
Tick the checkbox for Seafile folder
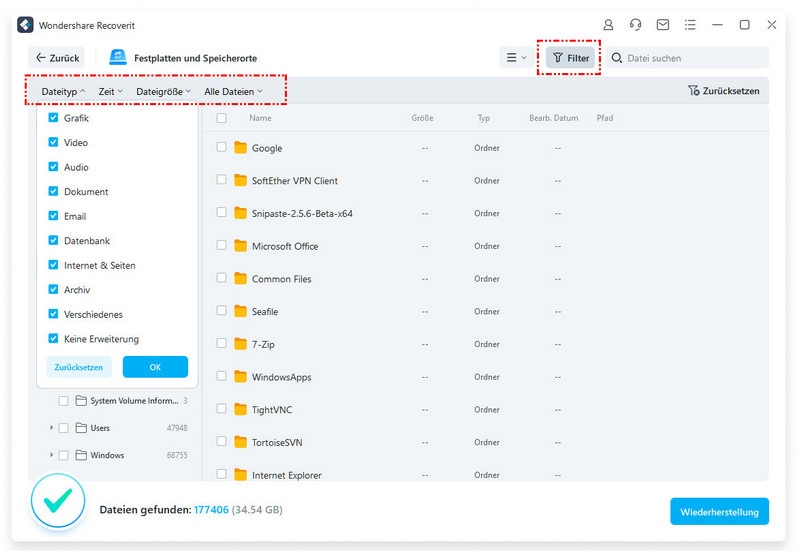click(221, 310)
